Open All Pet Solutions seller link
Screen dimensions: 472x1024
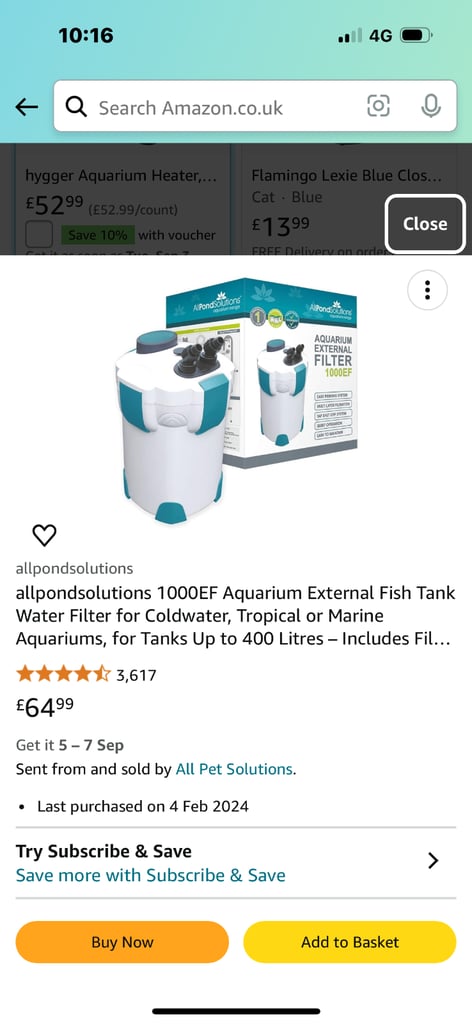(234, 769)
